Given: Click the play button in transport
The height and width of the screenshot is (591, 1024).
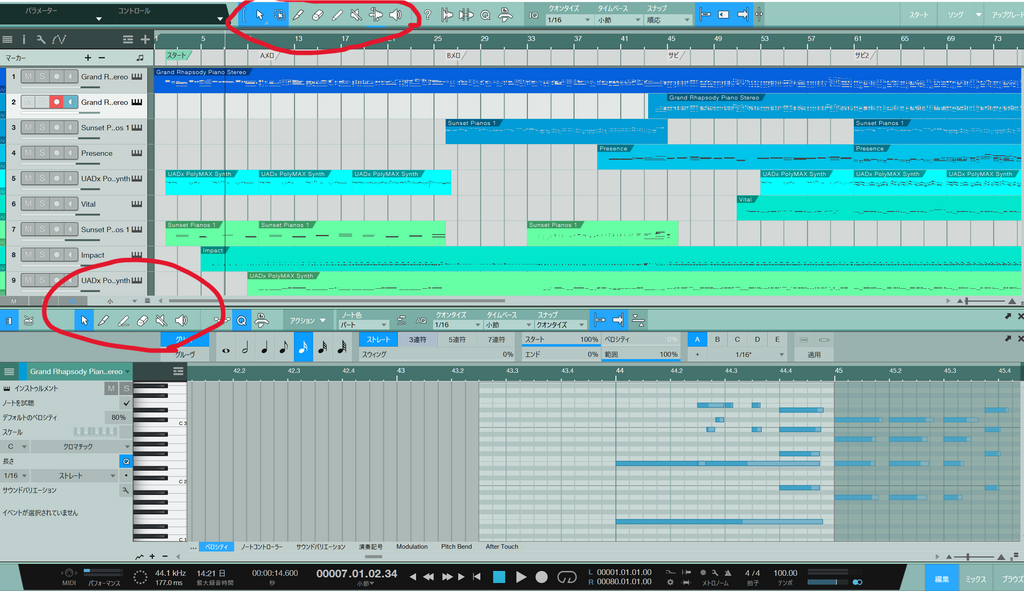Looking at the screenshot, I should (x=520, y=577).
